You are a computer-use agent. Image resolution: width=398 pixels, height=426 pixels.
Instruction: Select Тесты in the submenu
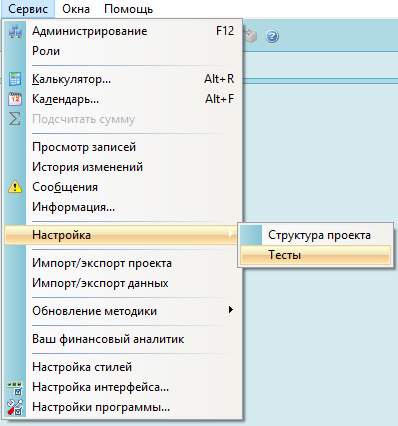coord(315,255)
